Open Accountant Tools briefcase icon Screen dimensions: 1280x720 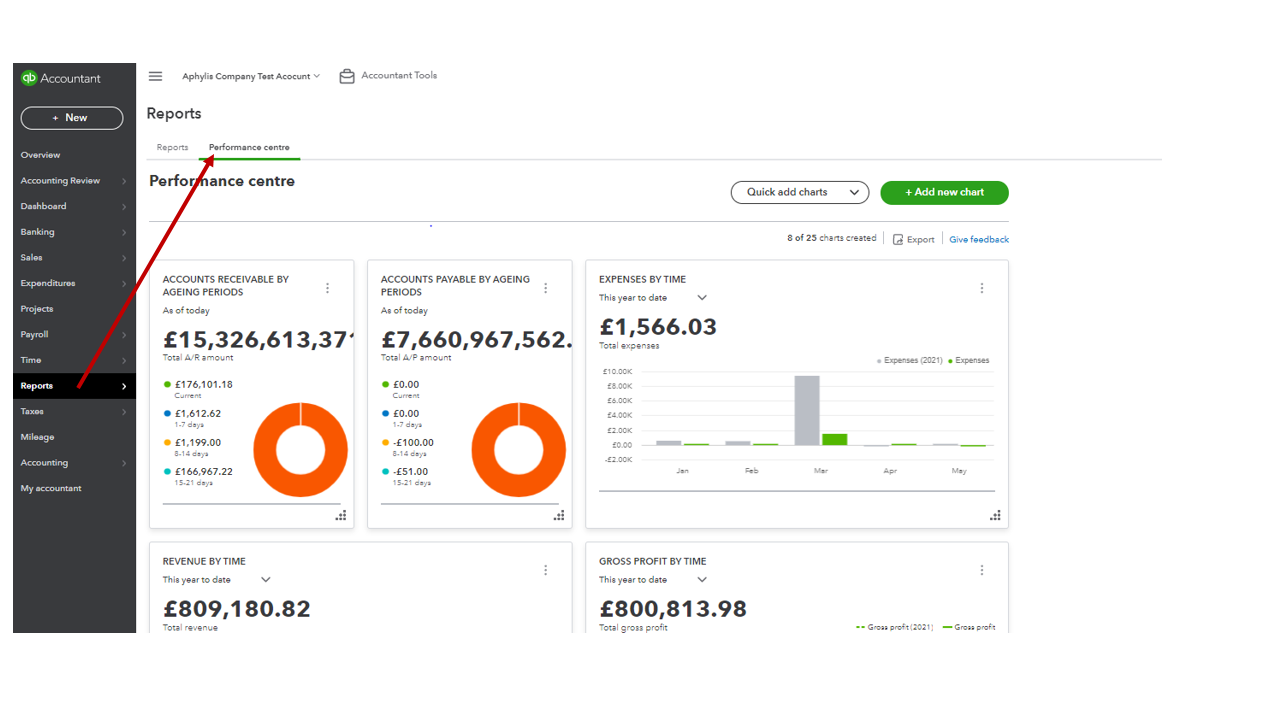[x=347, y=76]
